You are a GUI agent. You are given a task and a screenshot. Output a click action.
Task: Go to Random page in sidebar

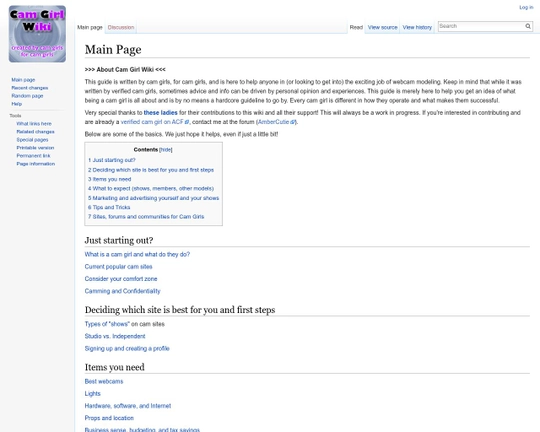[27, 96]
